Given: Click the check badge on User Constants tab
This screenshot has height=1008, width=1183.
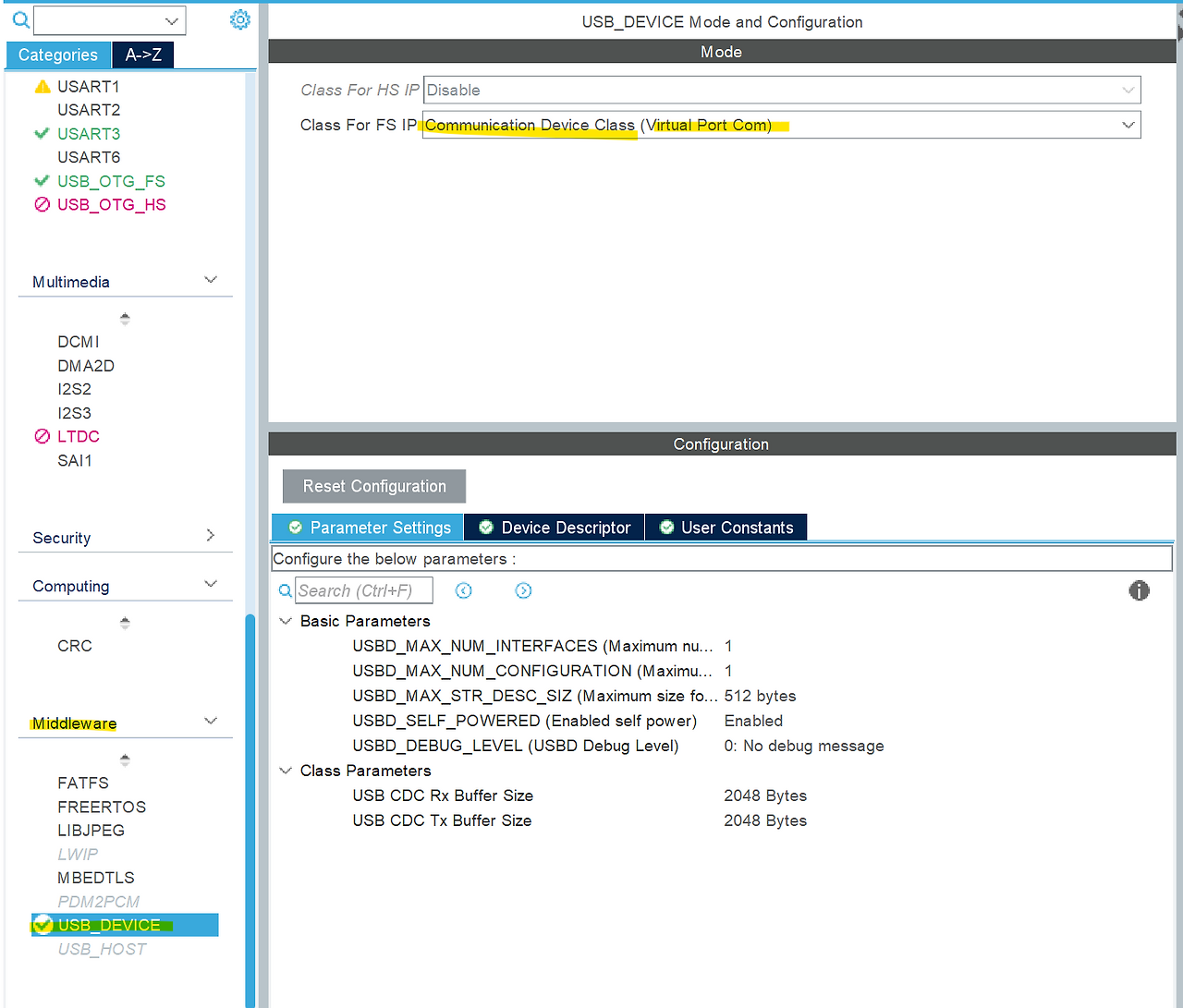Looking at the screenshot, I should (x=666, y=527).
